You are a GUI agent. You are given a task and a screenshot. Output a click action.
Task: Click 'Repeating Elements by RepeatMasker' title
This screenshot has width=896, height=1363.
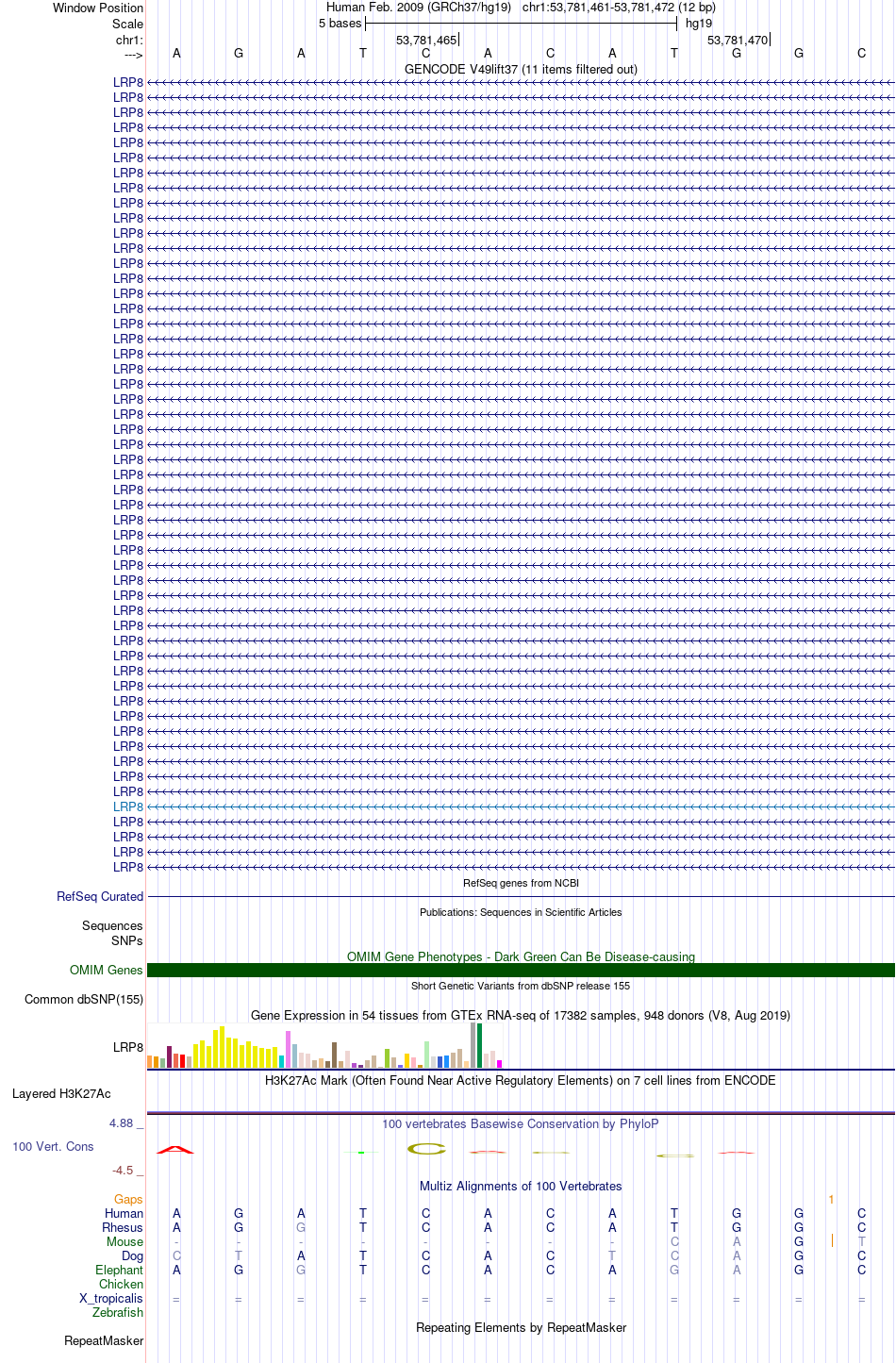tap(521, 1327)
